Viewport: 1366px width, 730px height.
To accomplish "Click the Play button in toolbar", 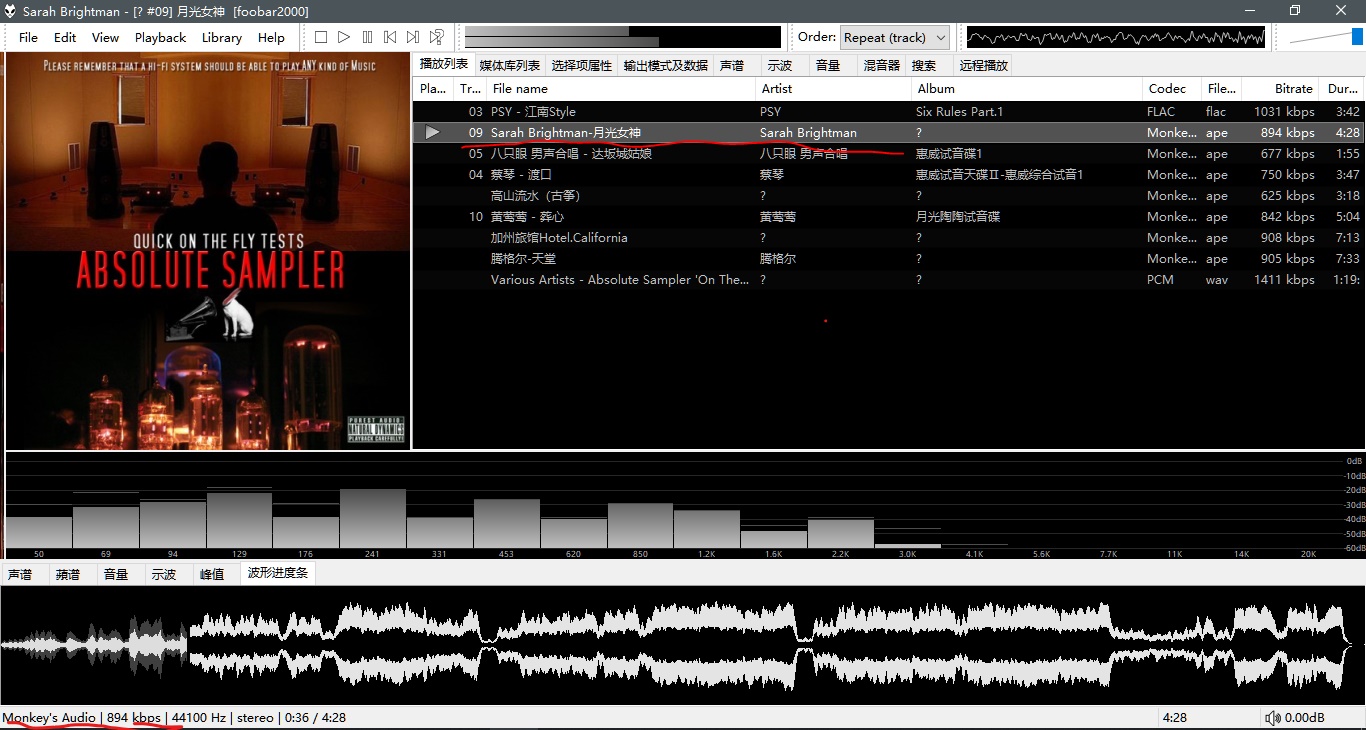I will pos(344,37).
